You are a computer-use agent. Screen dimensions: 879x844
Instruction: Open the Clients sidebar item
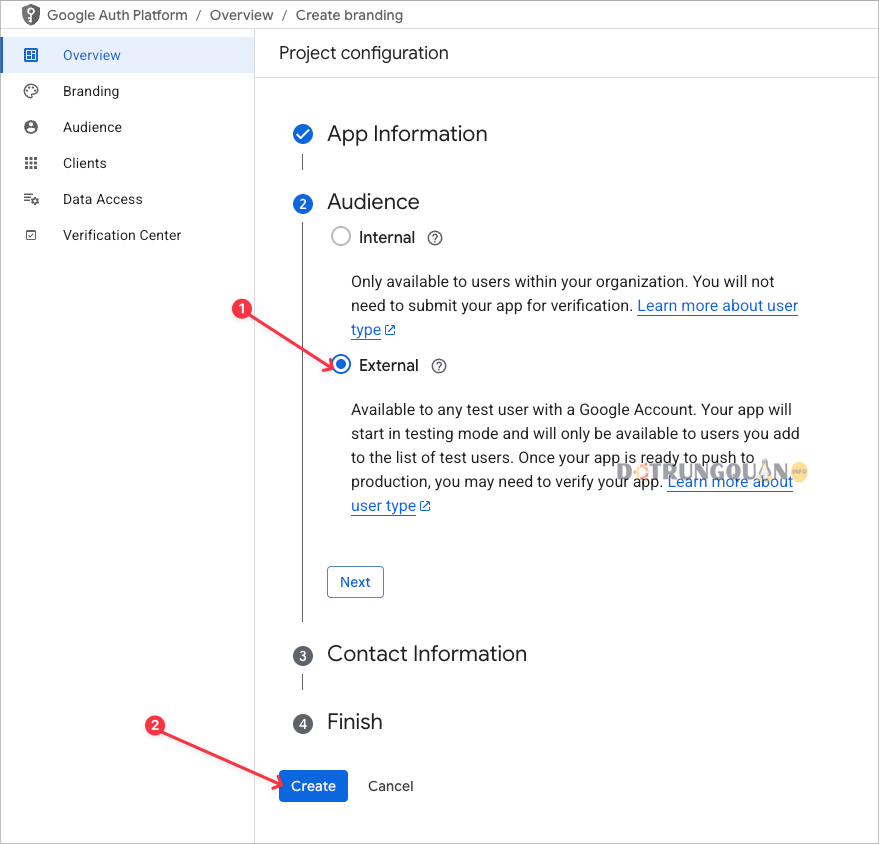click(128, 163)
